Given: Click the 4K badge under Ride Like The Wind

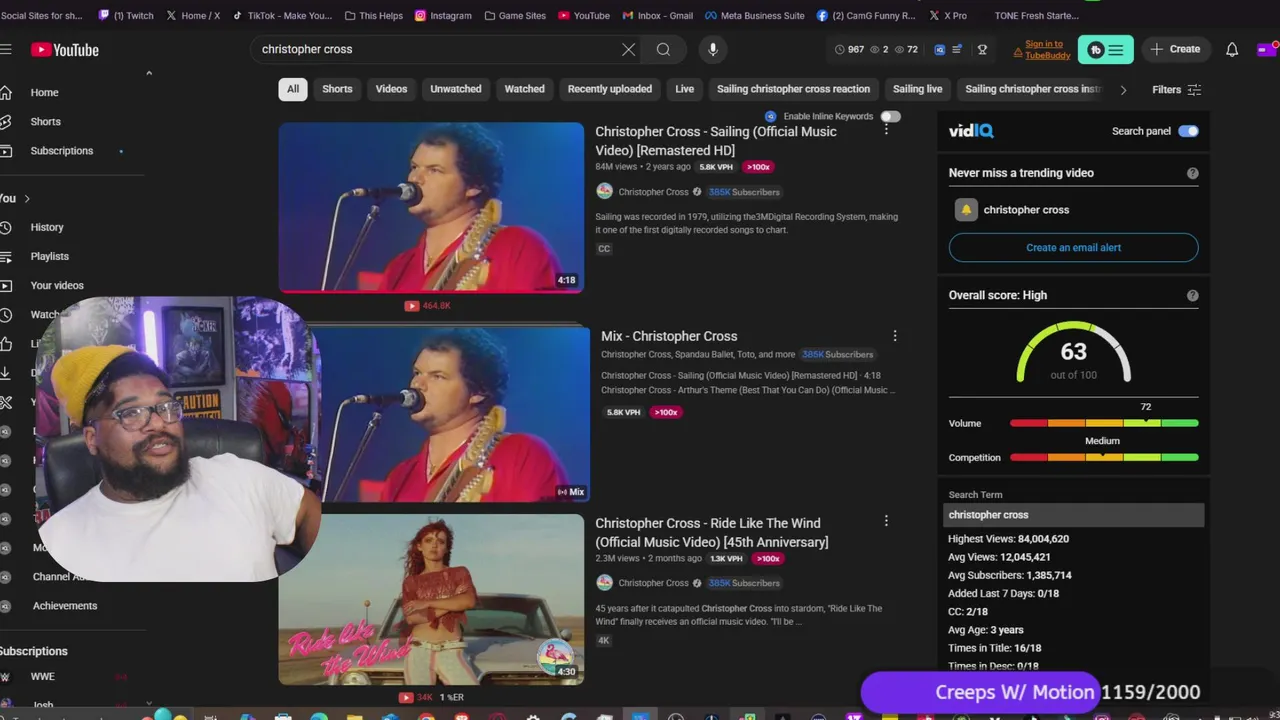Looking at the screenshot, I should pyautogui.click(x=604, y=640).
